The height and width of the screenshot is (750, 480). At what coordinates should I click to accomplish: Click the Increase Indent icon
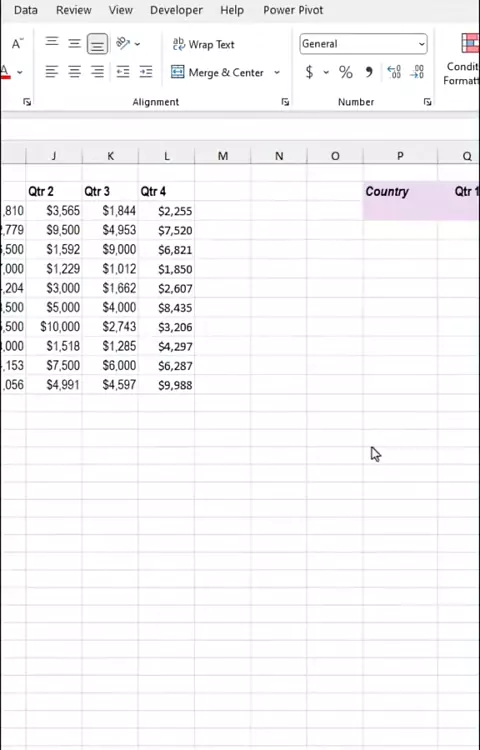point(146,72)
